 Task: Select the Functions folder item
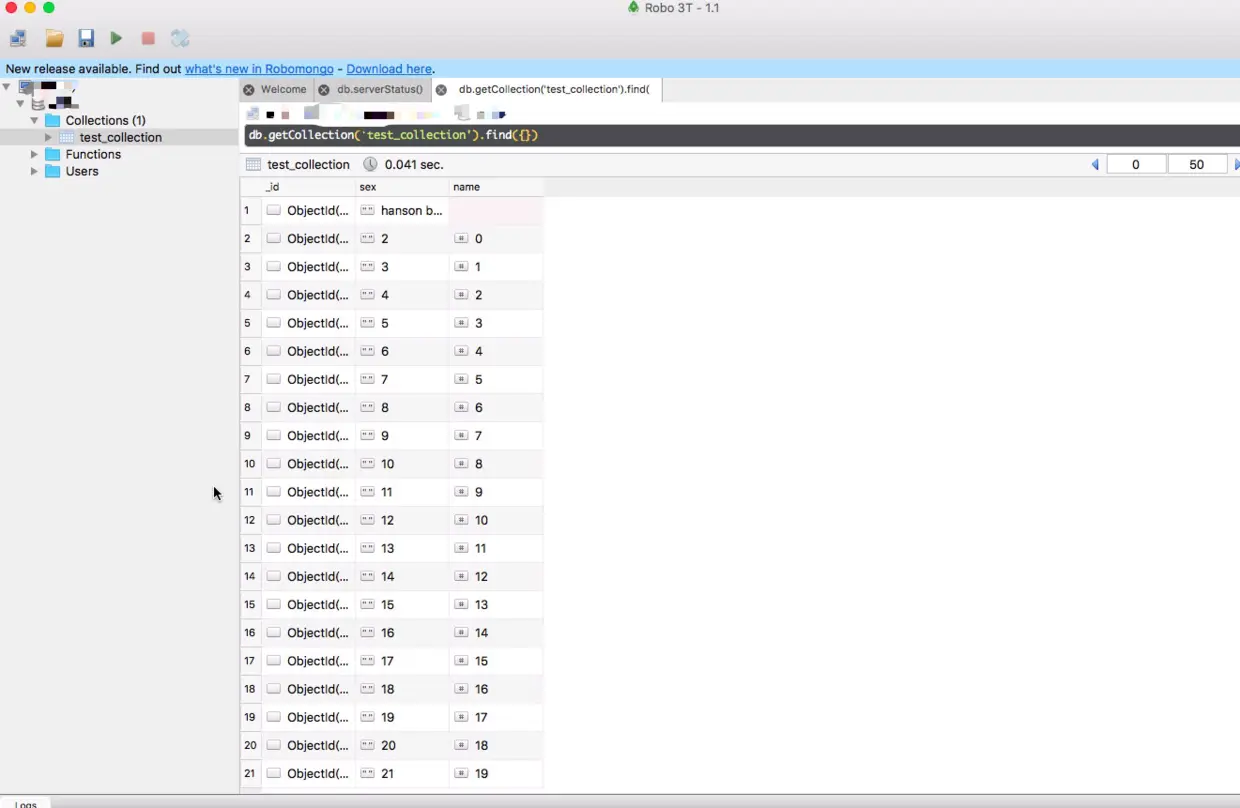coord(93,154)
